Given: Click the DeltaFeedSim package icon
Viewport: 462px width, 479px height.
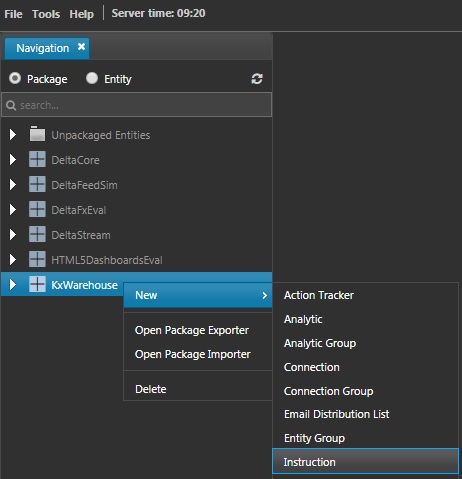Looking at the screenshot, I should [x=37, y=184].
